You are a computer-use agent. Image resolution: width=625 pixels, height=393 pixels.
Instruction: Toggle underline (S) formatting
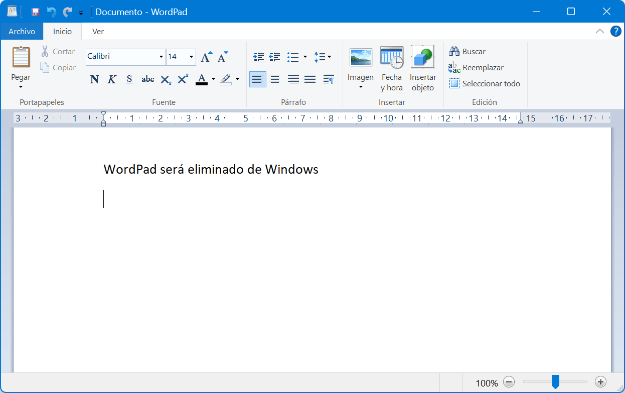pos(129,79)
